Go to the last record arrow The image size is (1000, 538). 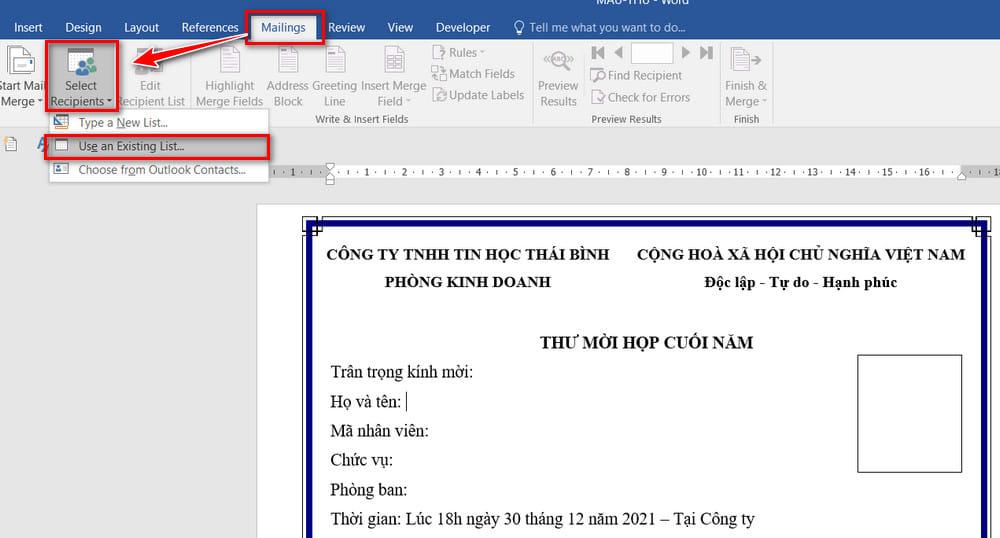(x=707, y=53)
